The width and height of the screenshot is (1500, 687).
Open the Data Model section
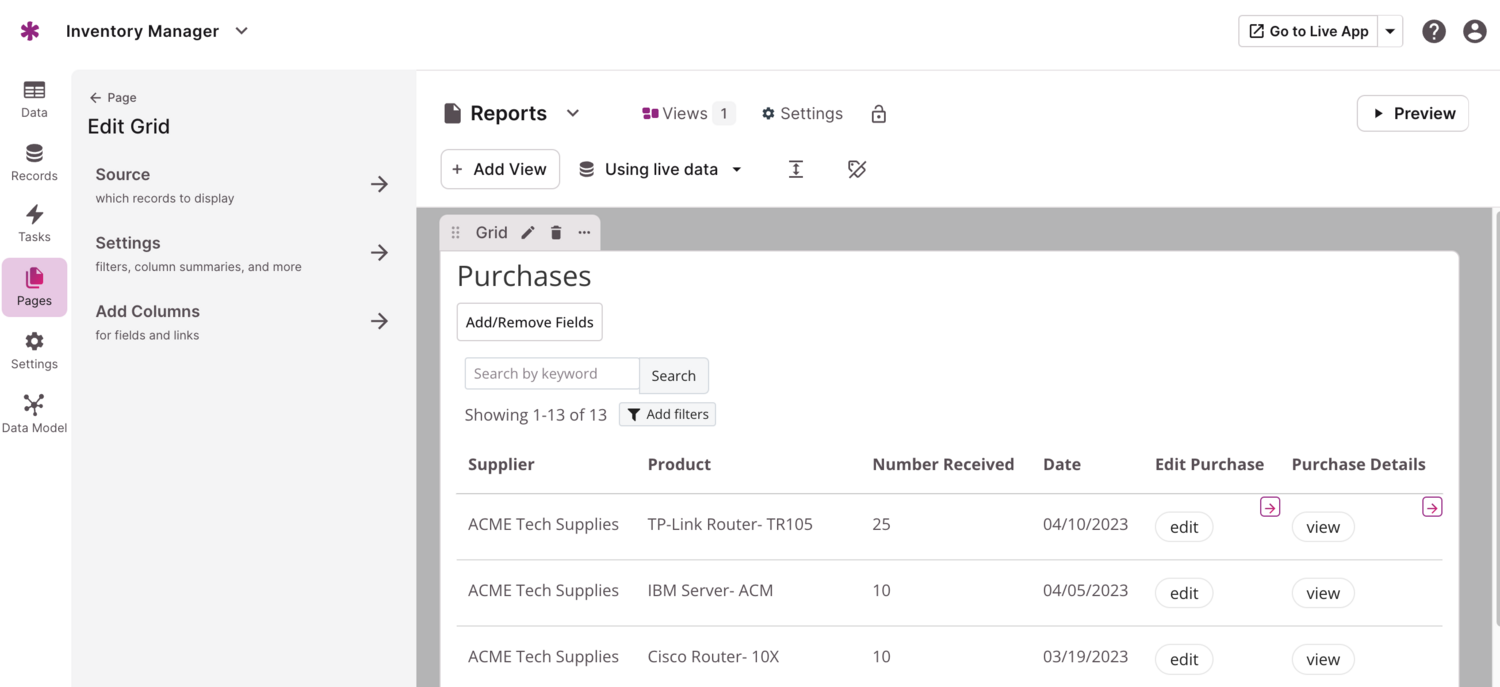(x=34, y=414)
